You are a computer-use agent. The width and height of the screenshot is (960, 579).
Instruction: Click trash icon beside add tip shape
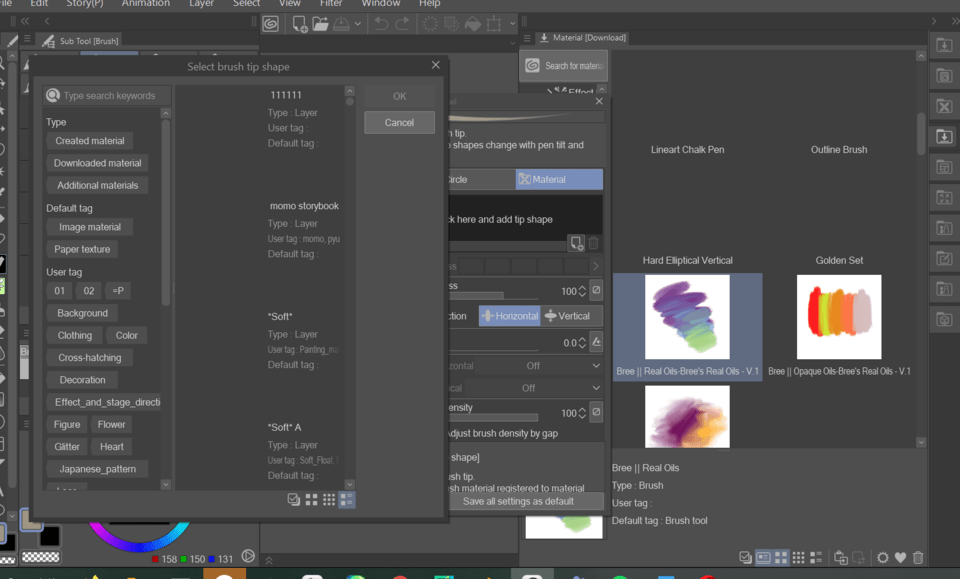pyautogui.click(x=593, y=243)
